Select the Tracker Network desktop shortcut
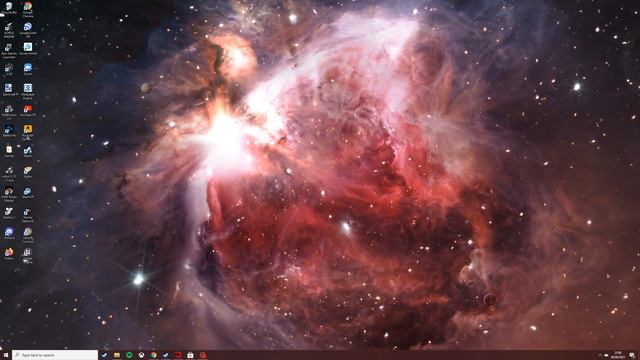Image resolution: width=640 pixels, height=360 pixels. 28,215
